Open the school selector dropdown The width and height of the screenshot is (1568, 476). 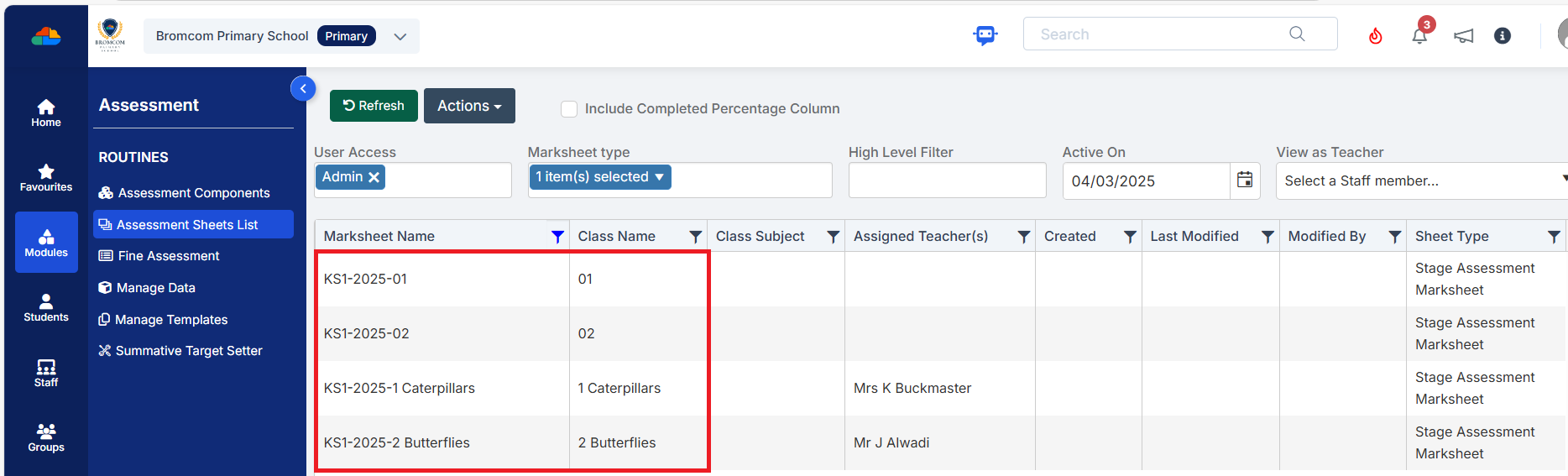coord(400,37)
